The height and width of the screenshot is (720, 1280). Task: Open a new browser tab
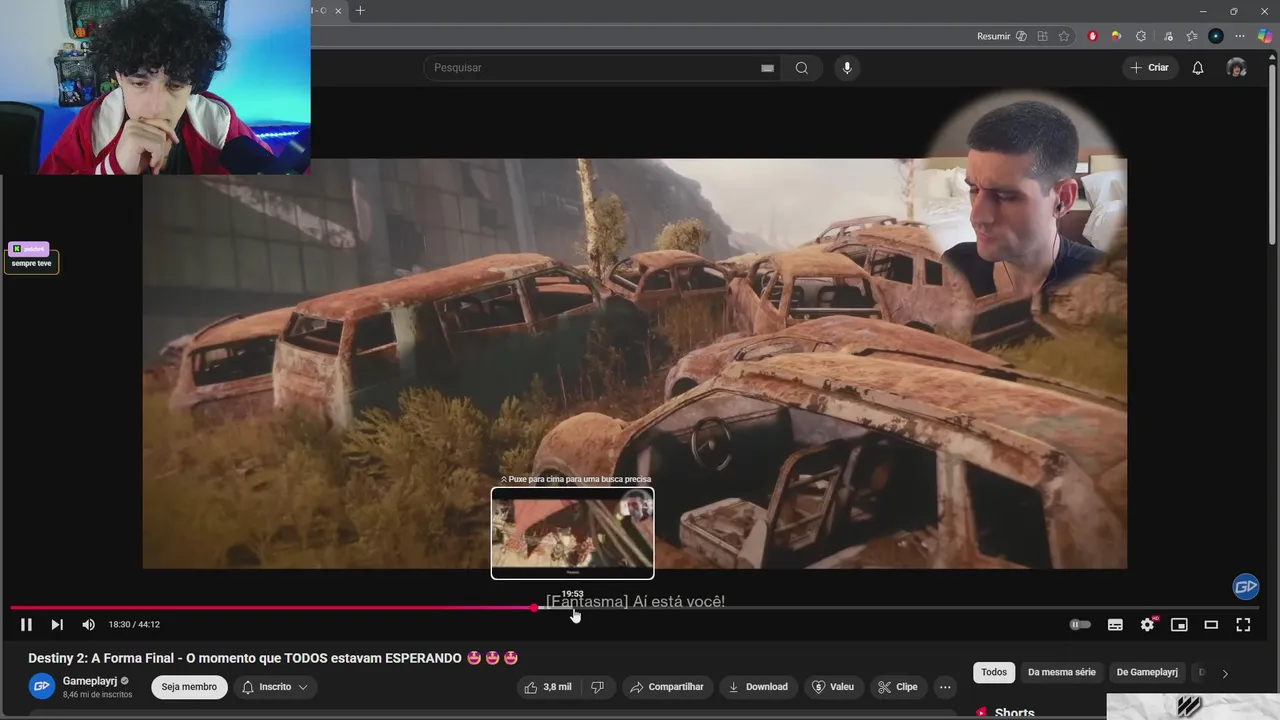[x=360, y=11]
